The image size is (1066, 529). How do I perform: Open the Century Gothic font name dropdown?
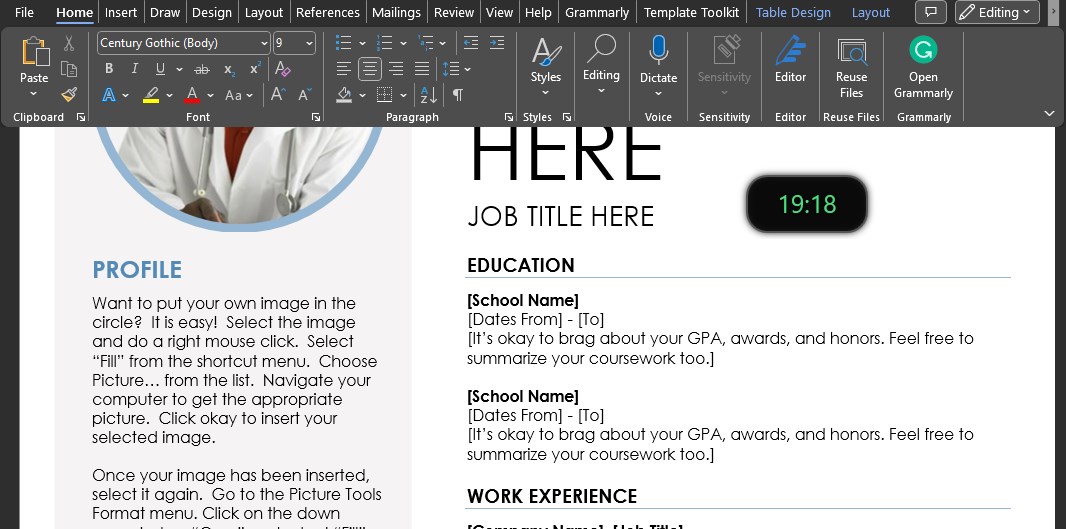tap(264, 44)
